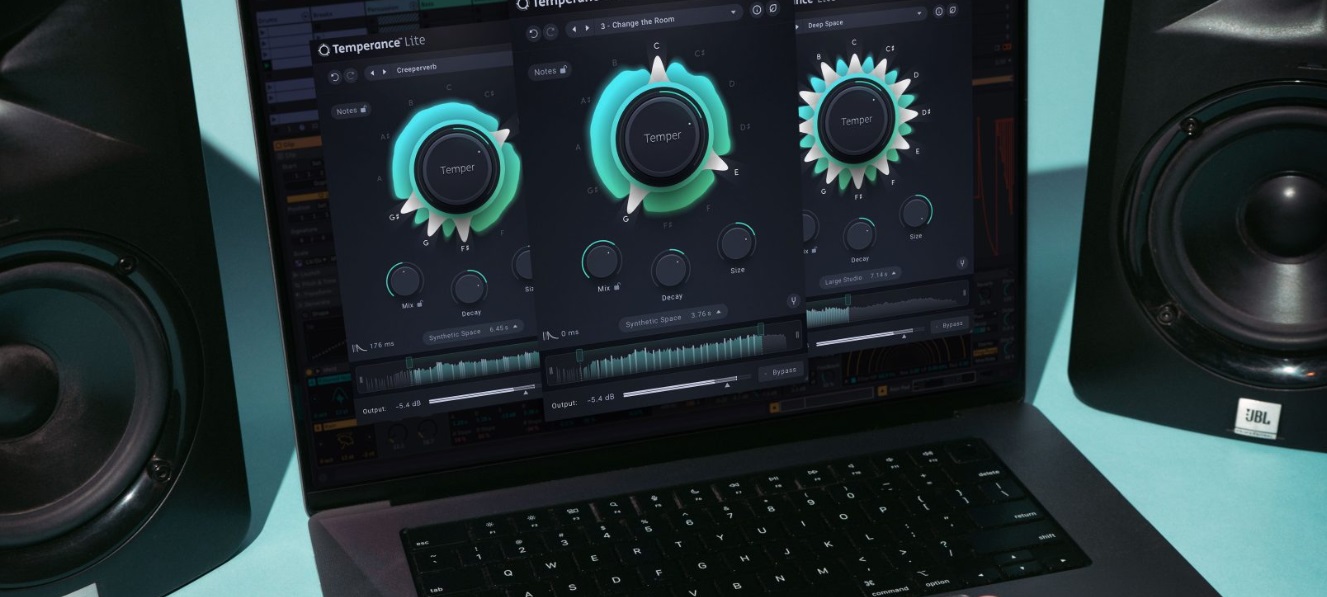Viewport: 1327px width, 597px height.
Task: Click Decay knob in Creeperverb window
Action: [x=469, y=288]
